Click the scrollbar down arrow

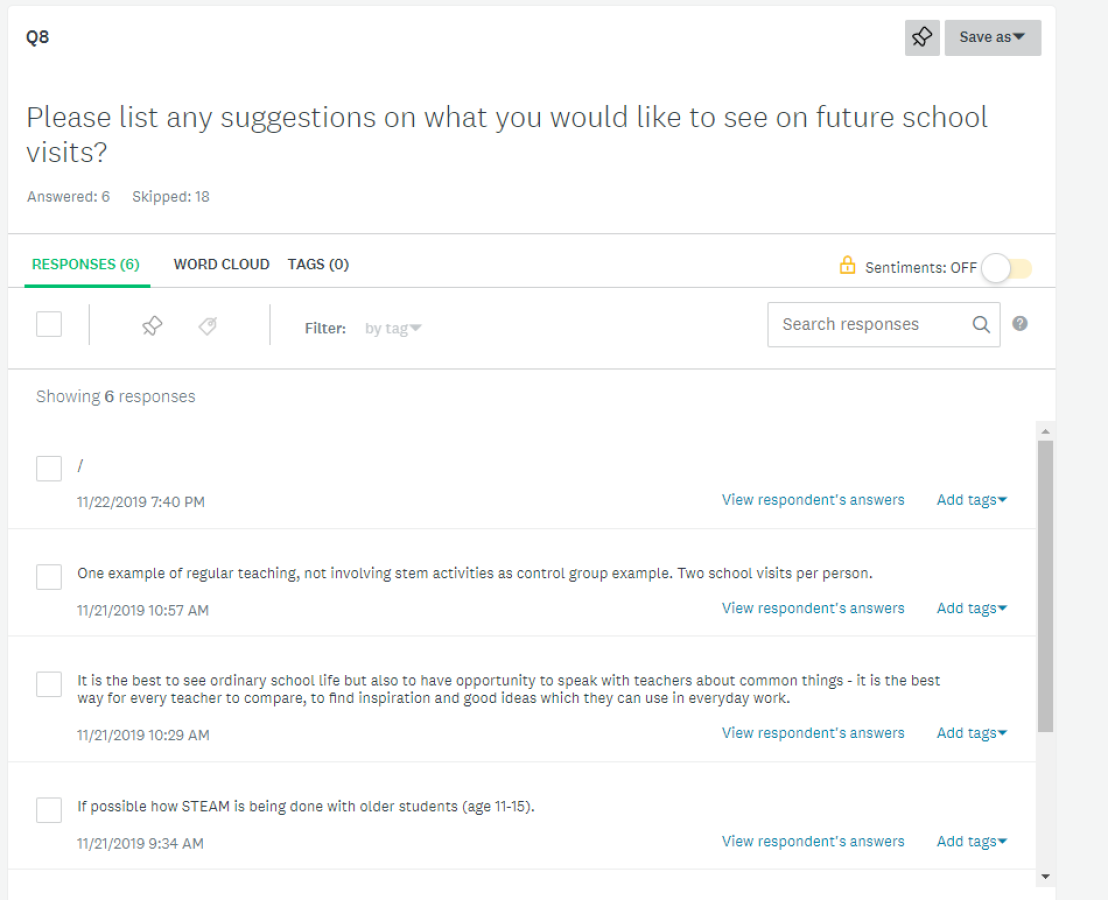tap(1046, 877)
